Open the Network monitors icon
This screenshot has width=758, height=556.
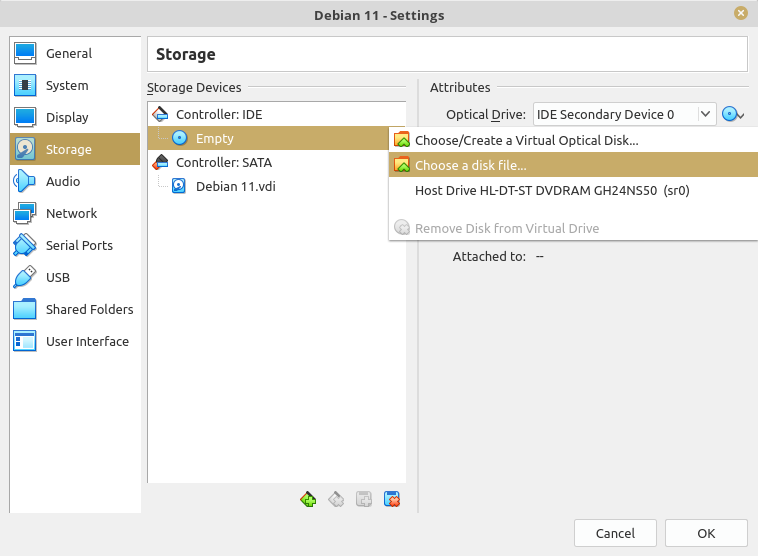click(25, 213)
